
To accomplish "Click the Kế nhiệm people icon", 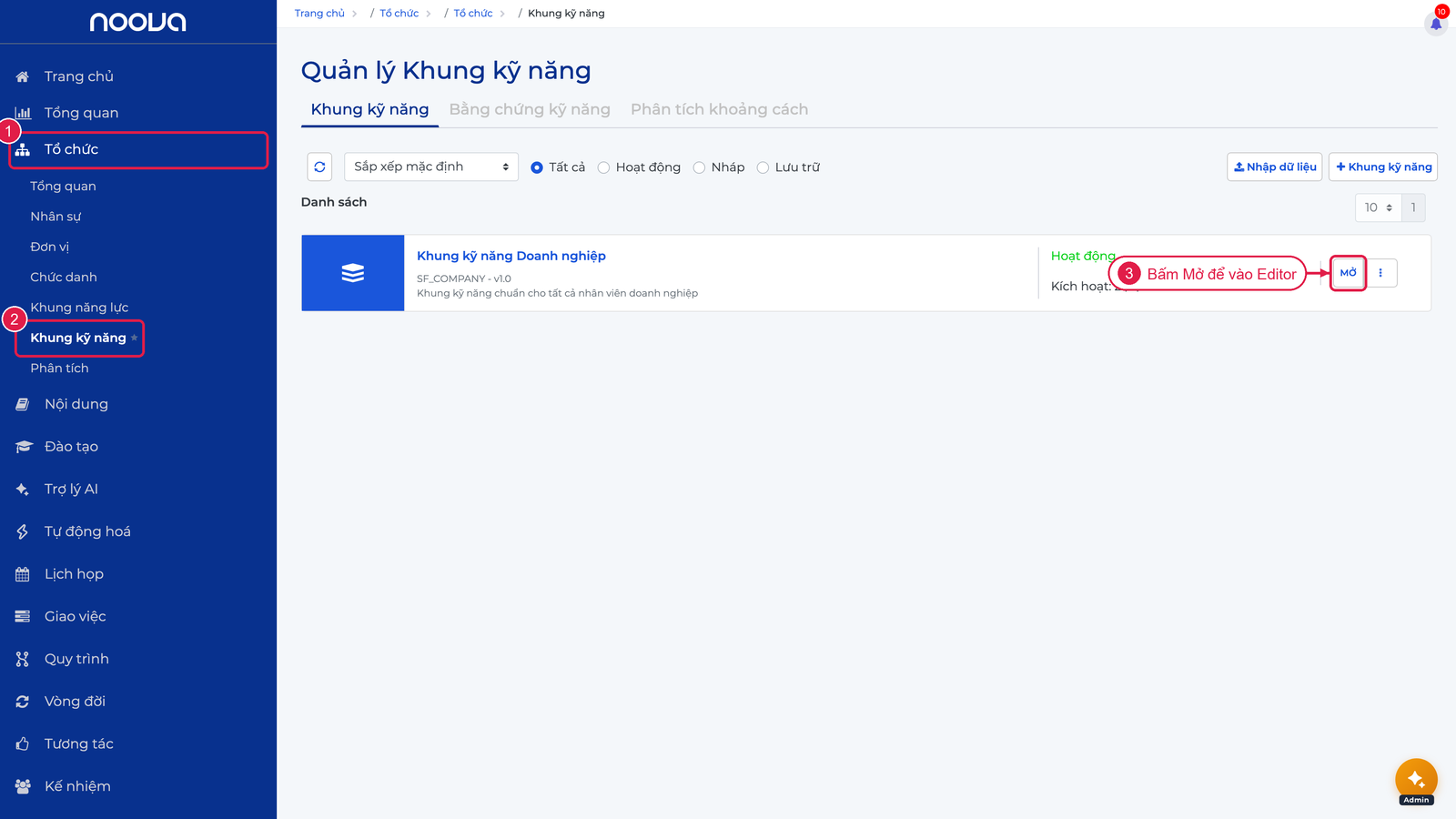I will coord(23,786).
